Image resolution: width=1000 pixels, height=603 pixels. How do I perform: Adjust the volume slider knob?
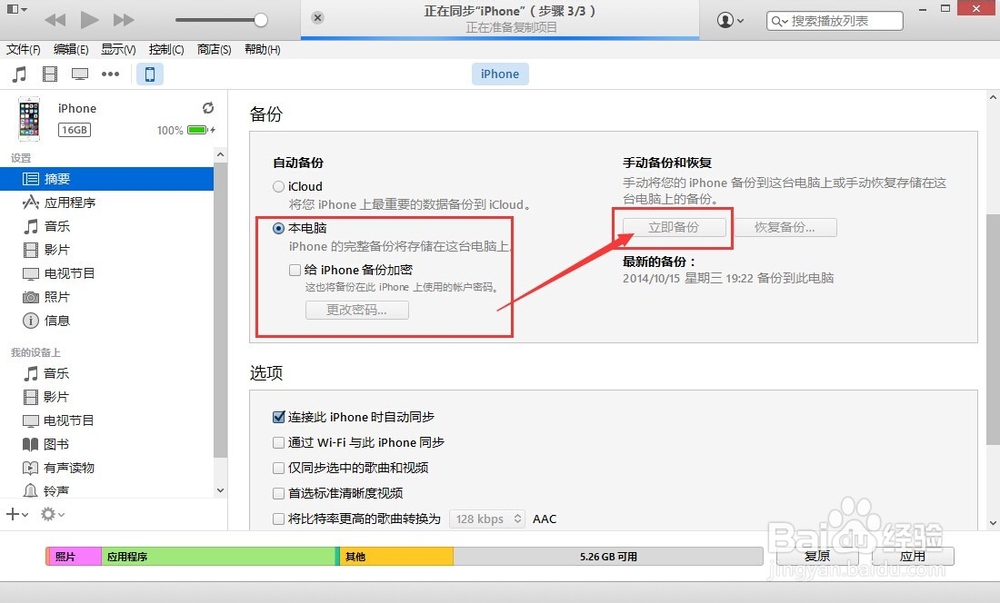260,20
